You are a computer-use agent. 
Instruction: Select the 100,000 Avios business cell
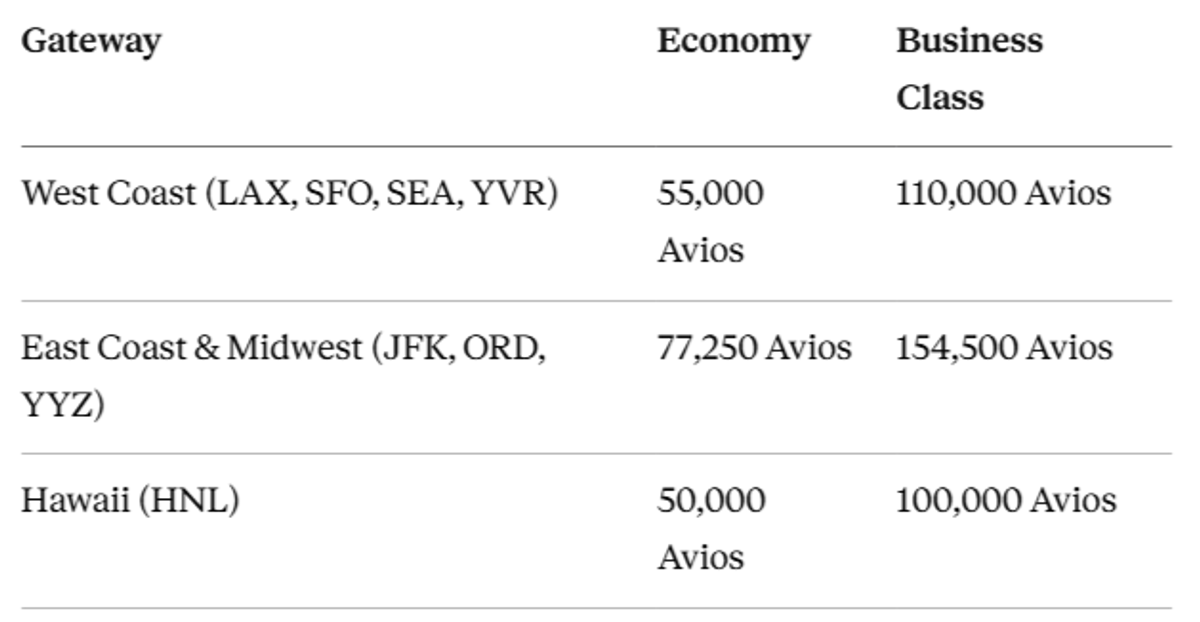(x=1006, y=499)
